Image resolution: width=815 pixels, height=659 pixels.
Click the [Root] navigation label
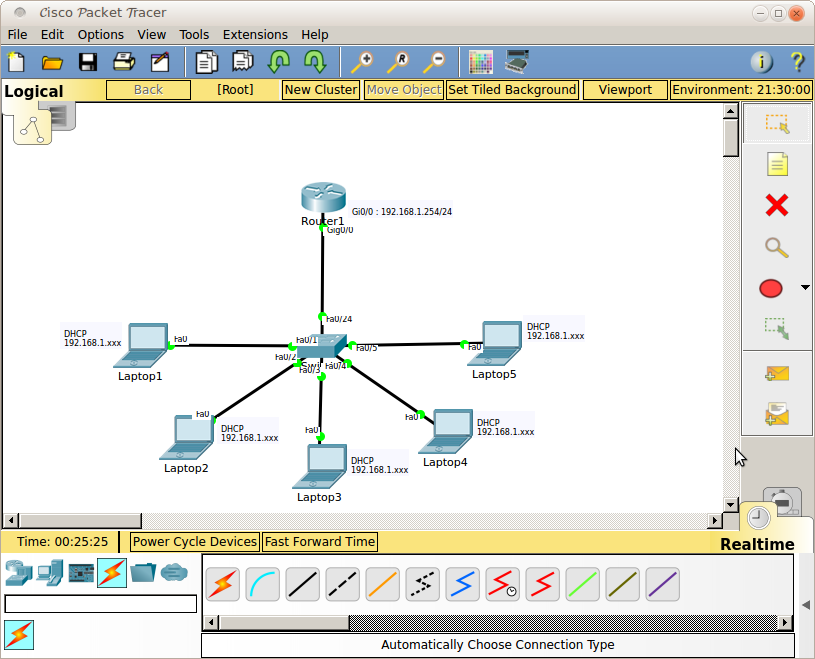[x=235, y=90]
